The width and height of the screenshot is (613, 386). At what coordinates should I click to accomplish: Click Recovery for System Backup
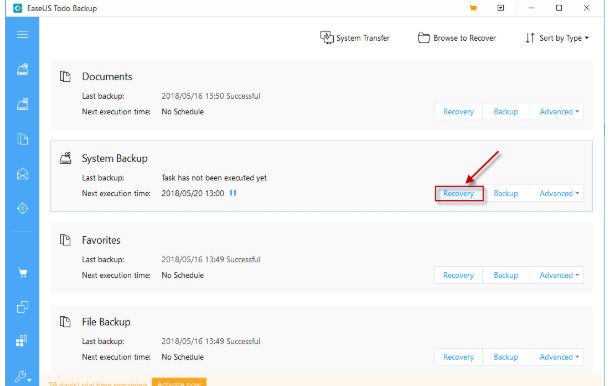[459, 193]
